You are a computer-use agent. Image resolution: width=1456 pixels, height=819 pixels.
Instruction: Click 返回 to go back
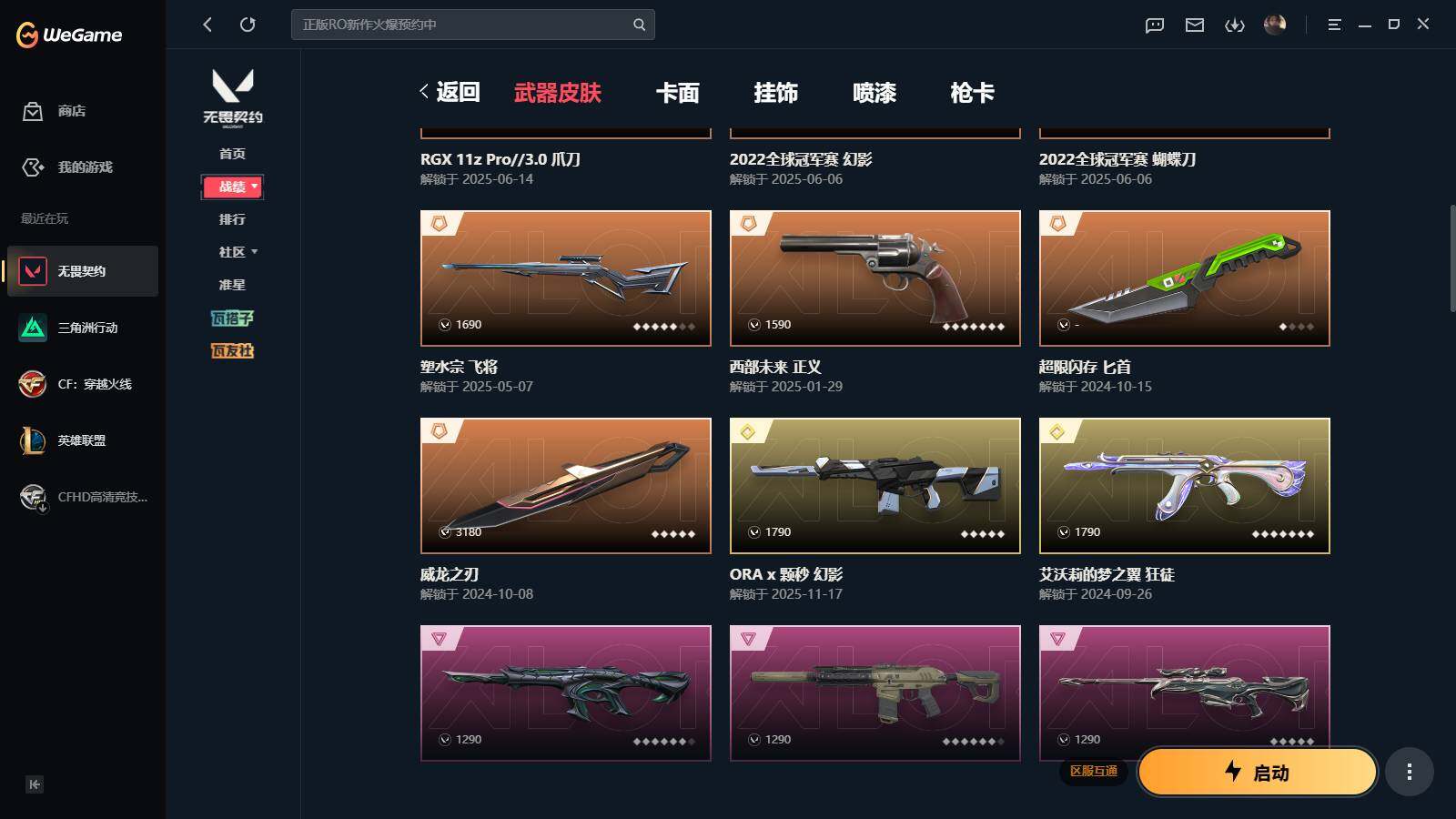pyautogui.click(x=450, y=92)
